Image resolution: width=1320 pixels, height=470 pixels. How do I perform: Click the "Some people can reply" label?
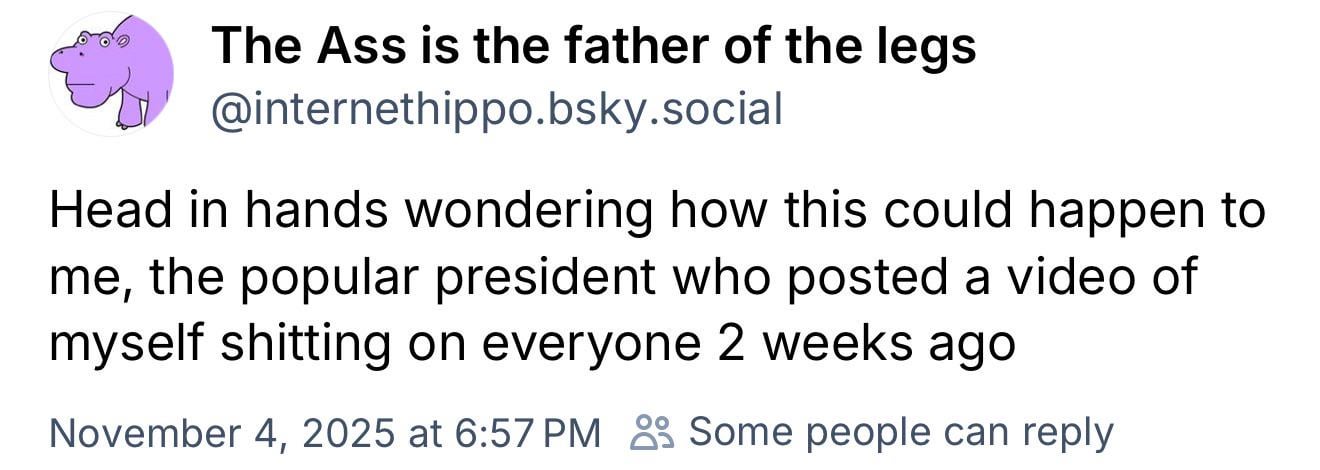click(900, 433)
